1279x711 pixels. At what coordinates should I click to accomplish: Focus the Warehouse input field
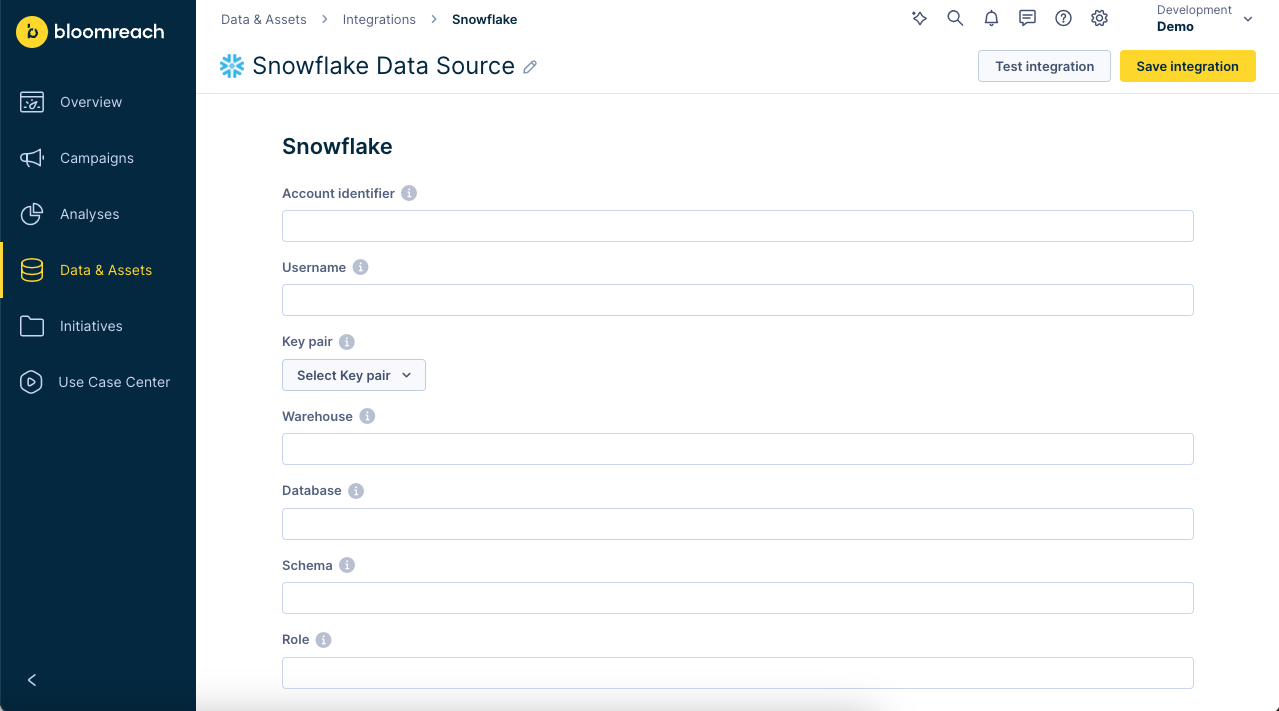(x=738, y=449)
